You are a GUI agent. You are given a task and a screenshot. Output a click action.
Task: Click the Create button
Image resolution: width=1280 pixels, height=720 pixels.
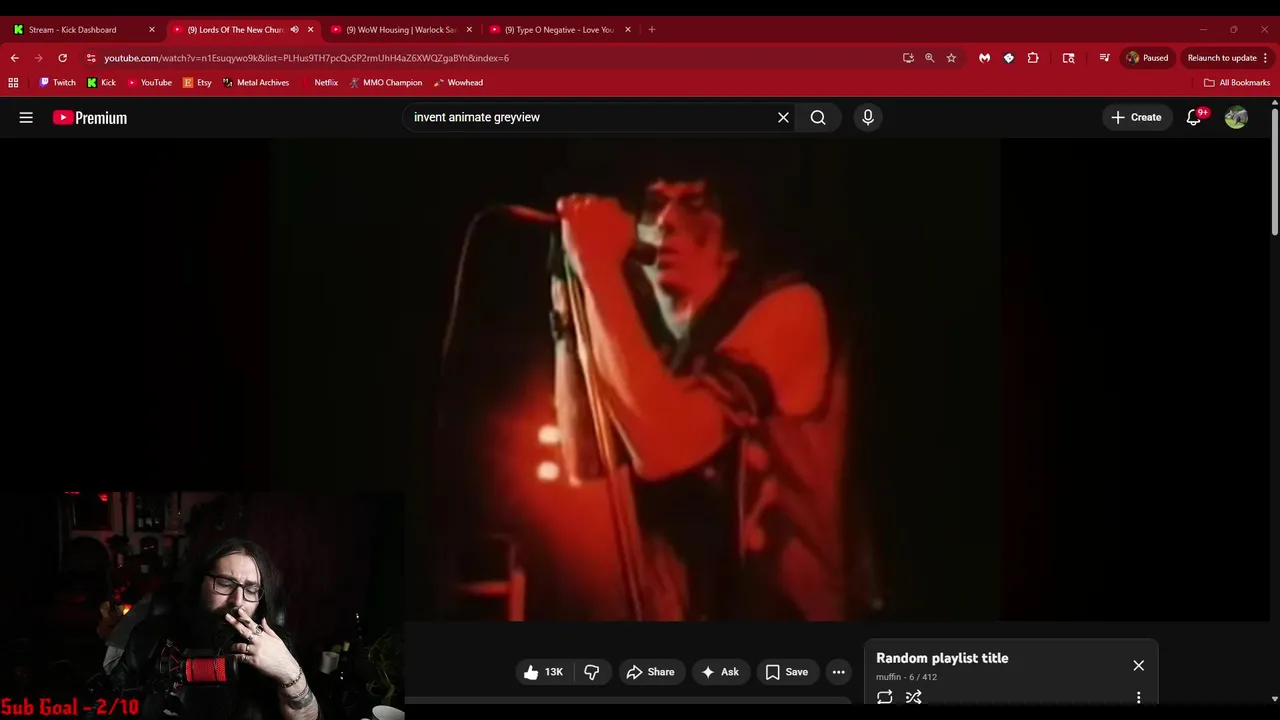tap(1136, 118)
